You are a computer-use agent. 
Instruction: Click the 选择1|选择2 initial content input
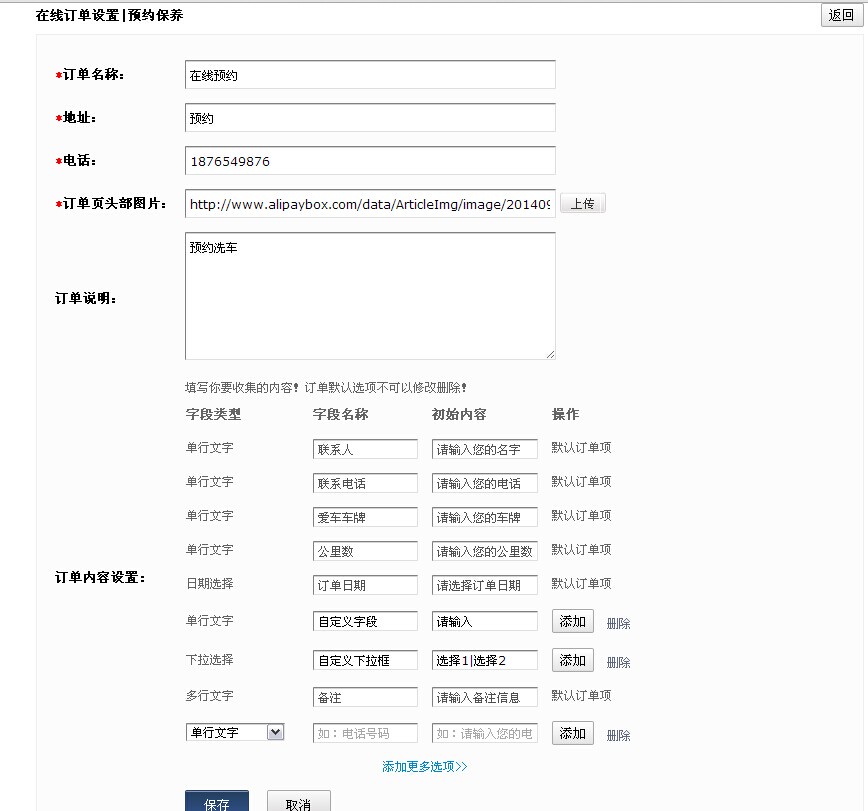pyautogui.click(x=485, y=660)
